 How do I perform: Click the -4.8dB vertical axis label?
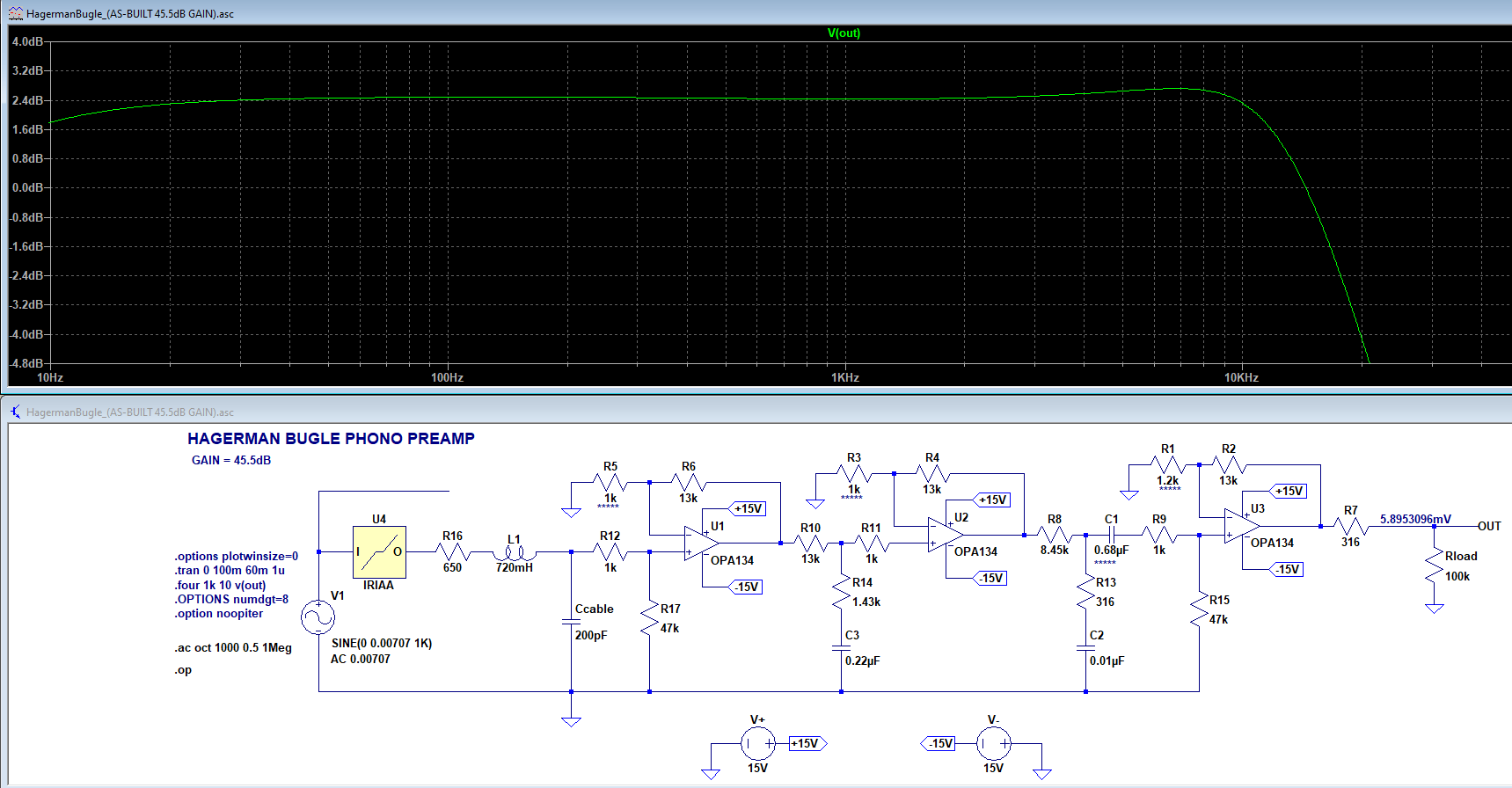pyautogui.click(x=26, y=363)
